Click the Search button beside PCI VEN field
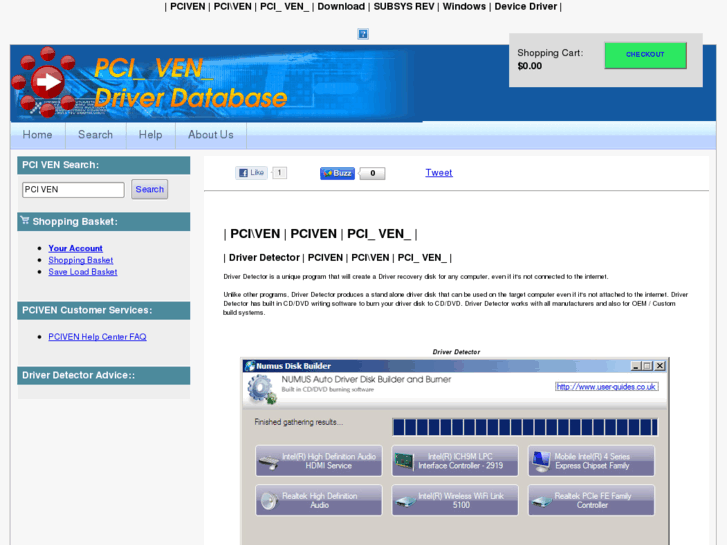This screenshot has width=727, height=545. tap(149, 189)
